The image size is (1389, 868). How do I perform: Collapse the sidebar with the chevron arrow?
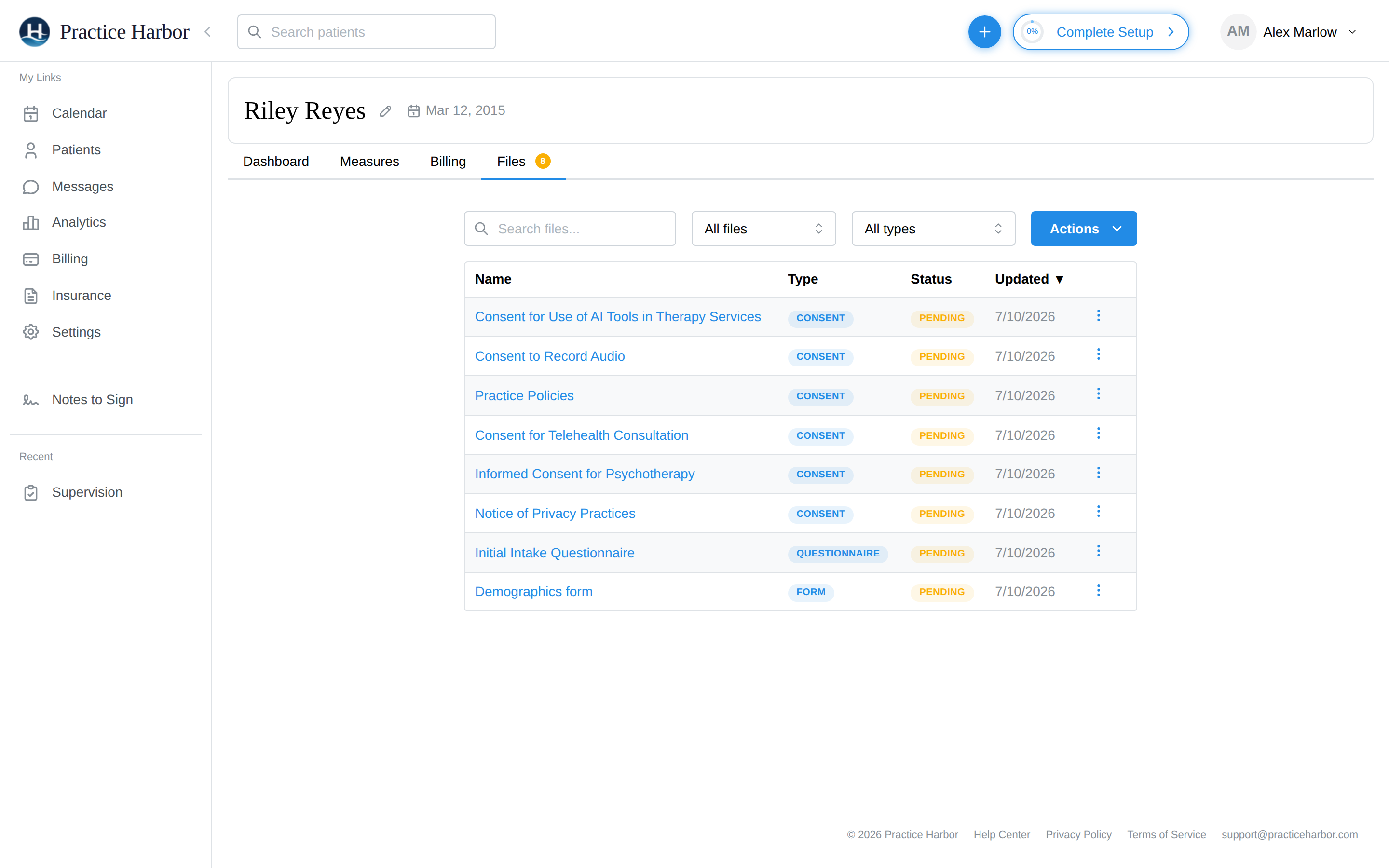click(208, 32)
